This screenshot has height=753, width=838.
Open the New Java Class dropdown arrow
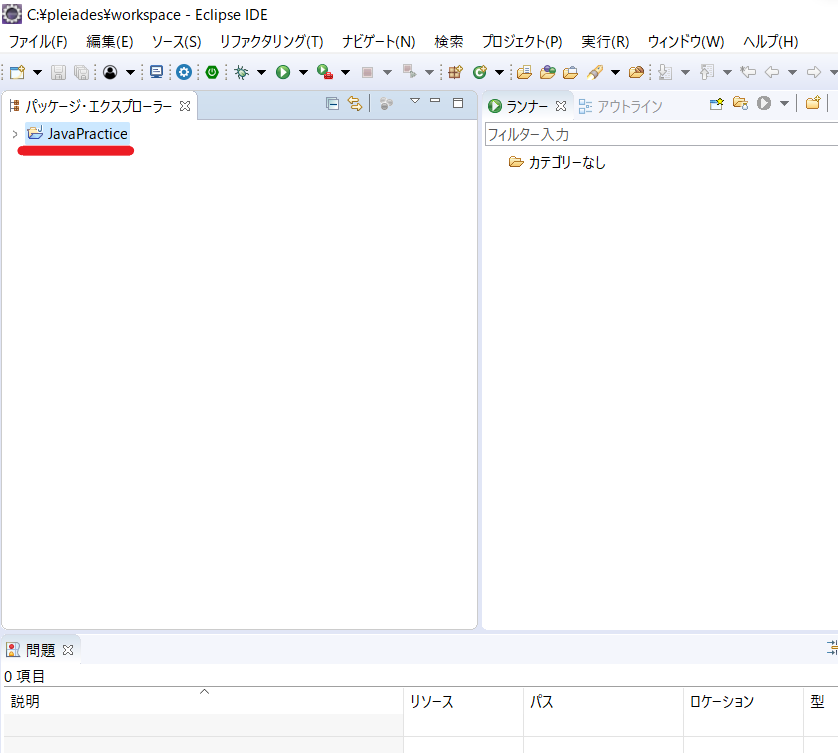499,72
